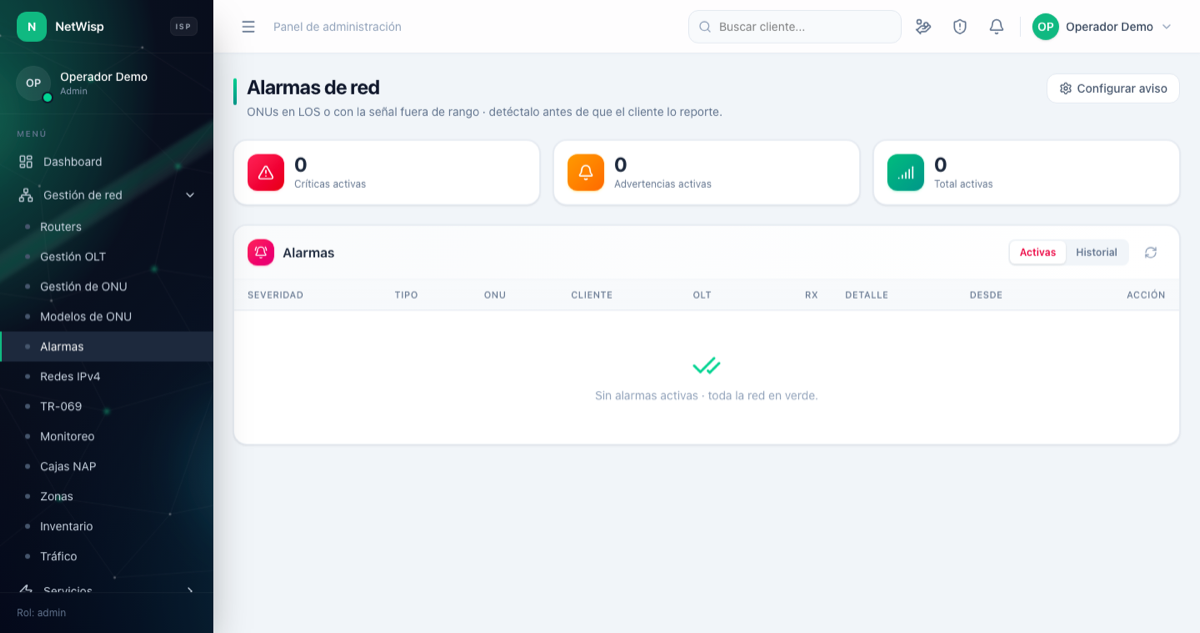Click the Gestión de red network icon
Viewport: 1200px width, 633px height.
pyautogui.click(x=26, y=195)
